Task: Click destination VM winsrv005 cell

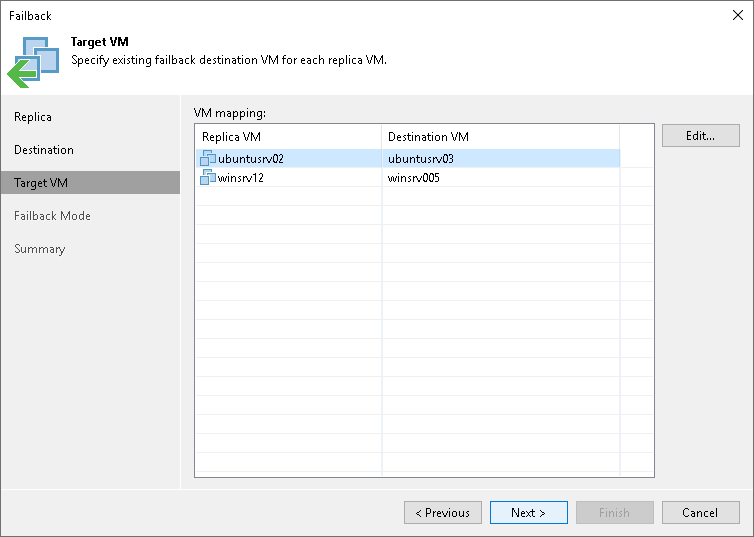Action: click(x=414, y=178)
